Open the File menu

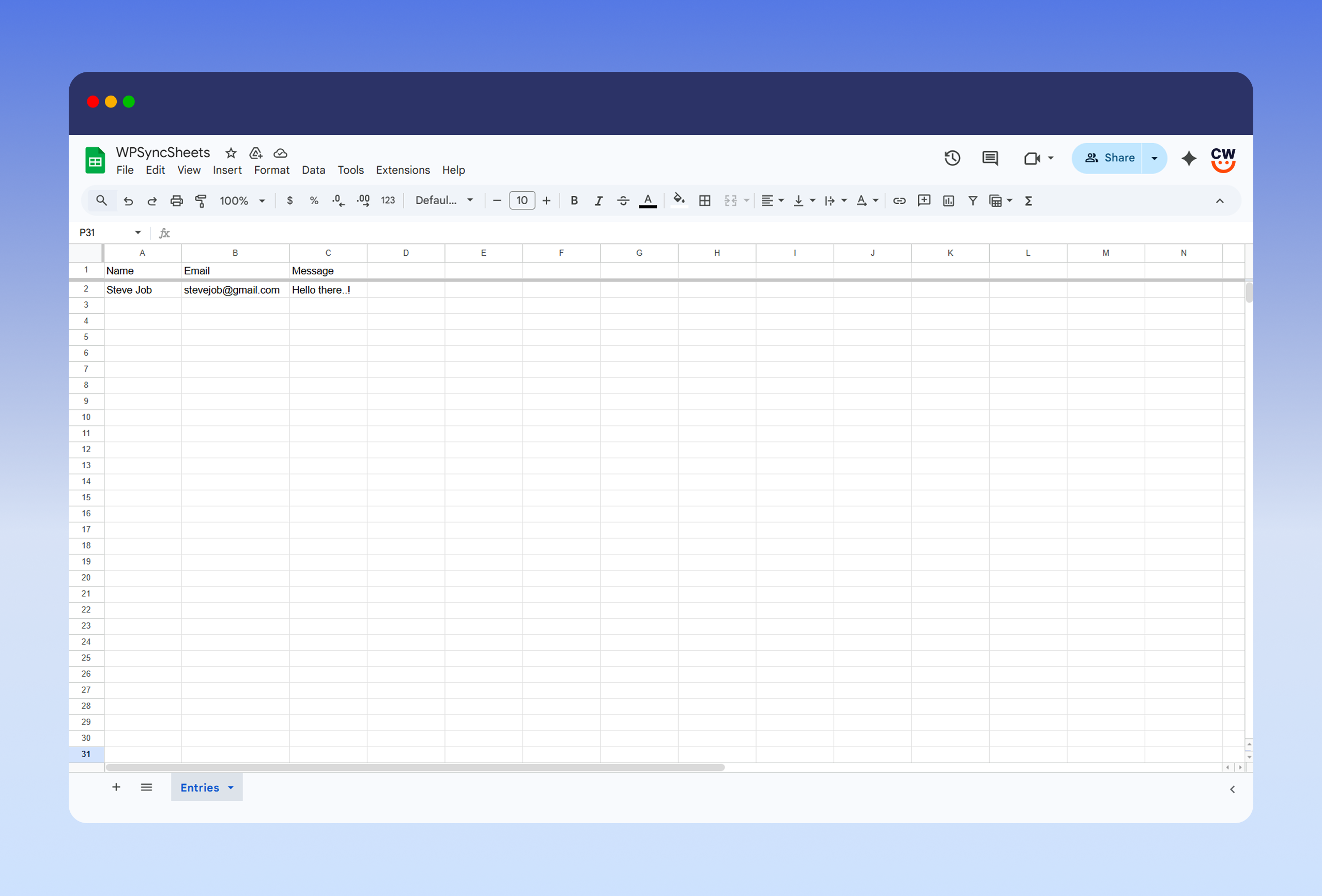[125, 170]
